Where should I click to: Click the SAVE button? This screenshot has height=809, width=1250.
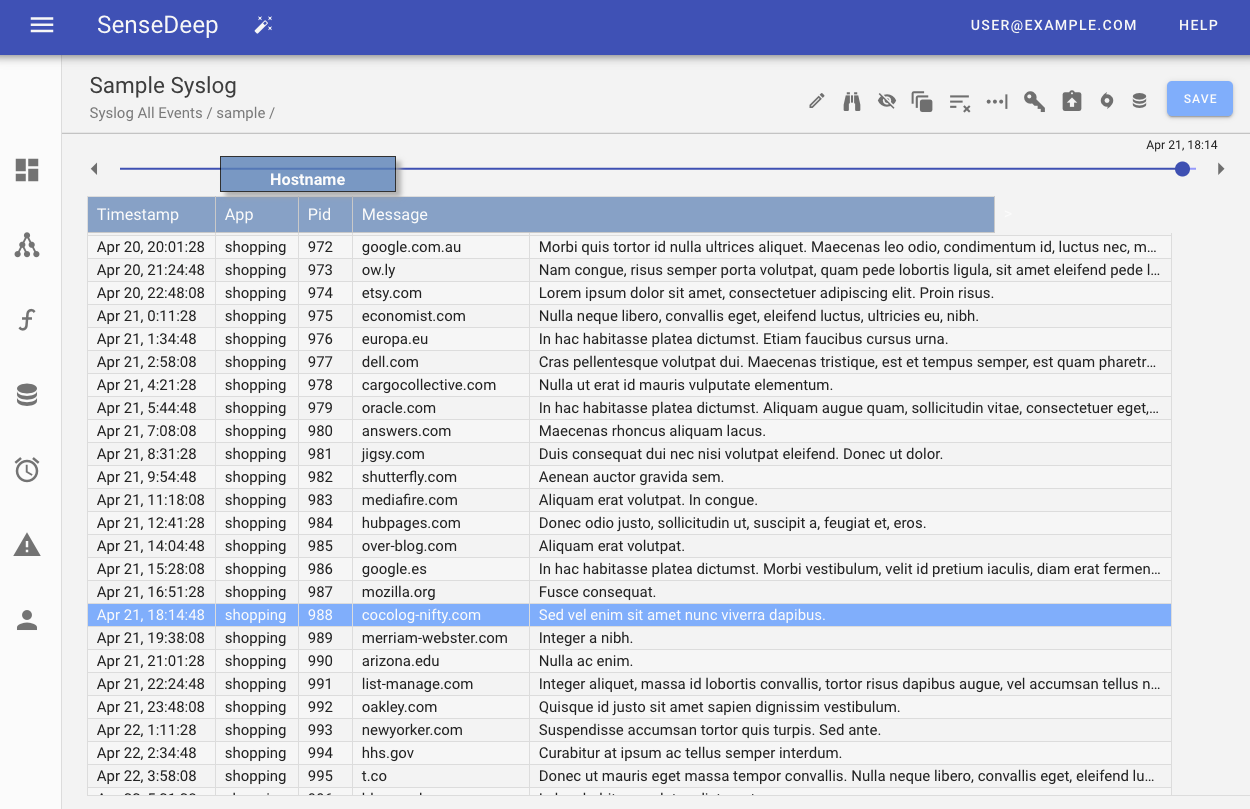(1200, 99)
